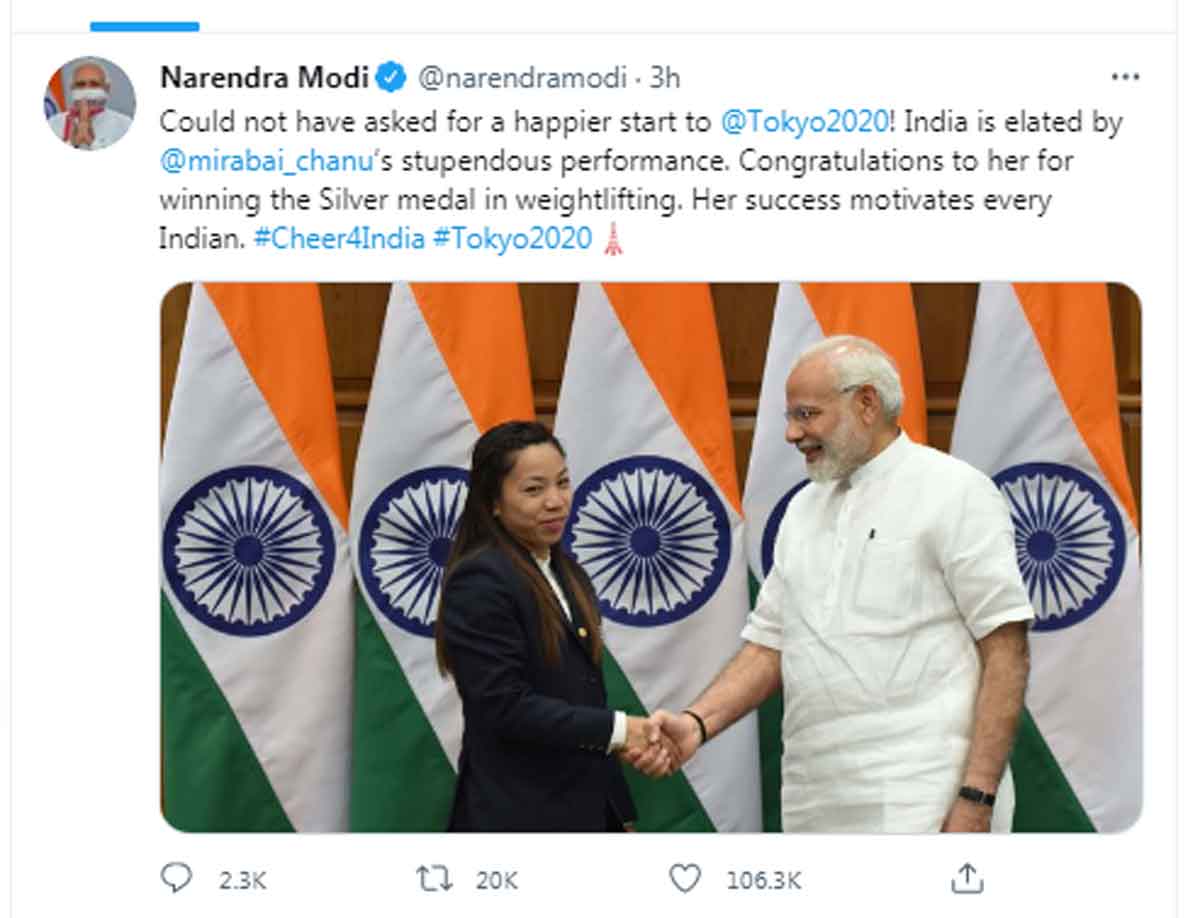Click the 2.3K replies count

(242, 880)
